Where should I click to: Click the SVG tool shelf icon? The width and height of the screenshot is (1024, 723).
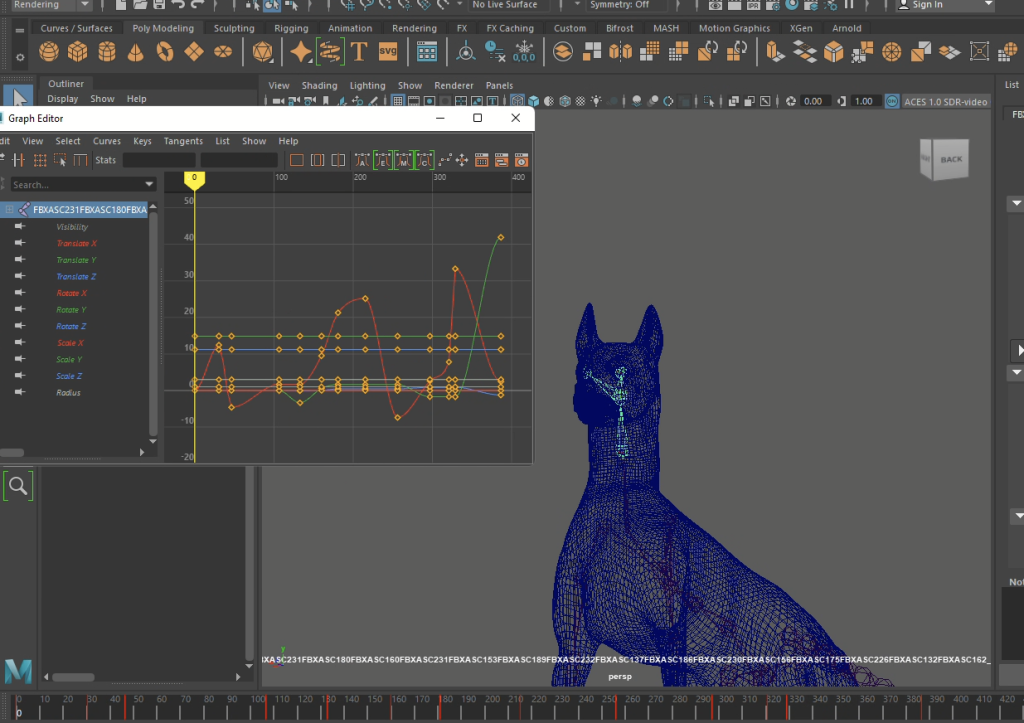pos(388,51)
